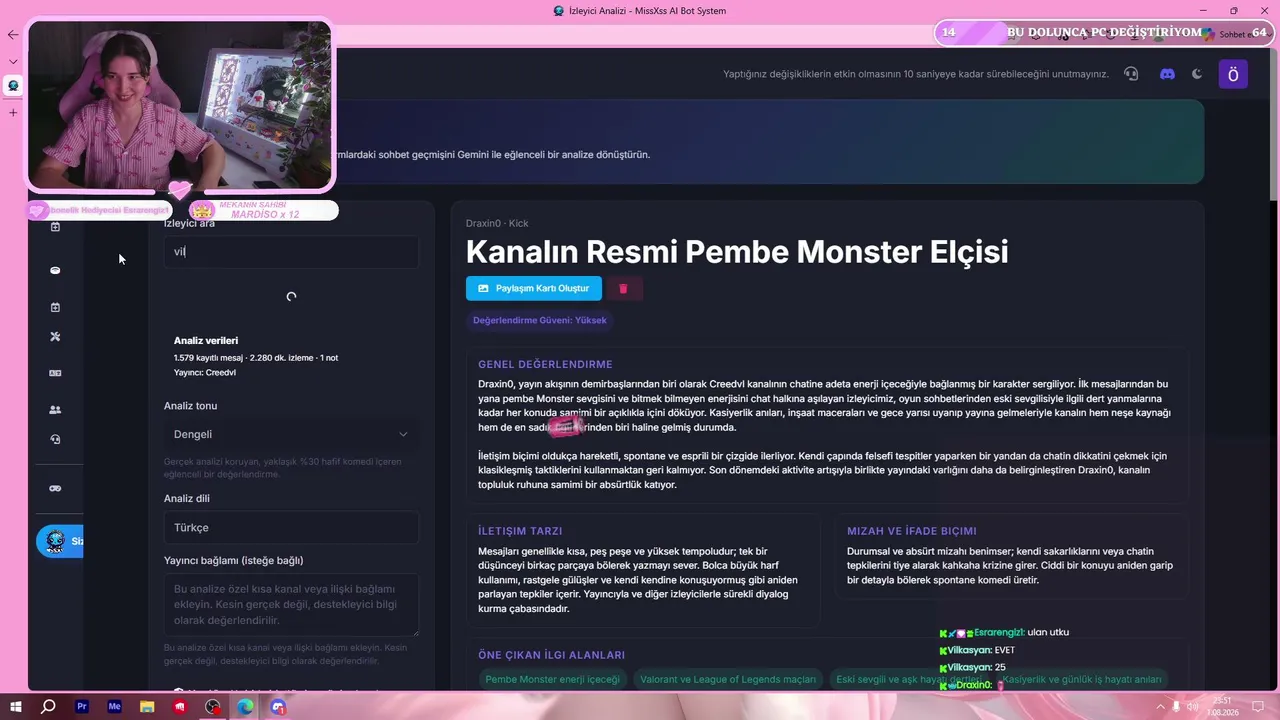Open the Windows Start menu
The width and height of the screenshot is (1280, 720).
(x=16, y=707)
